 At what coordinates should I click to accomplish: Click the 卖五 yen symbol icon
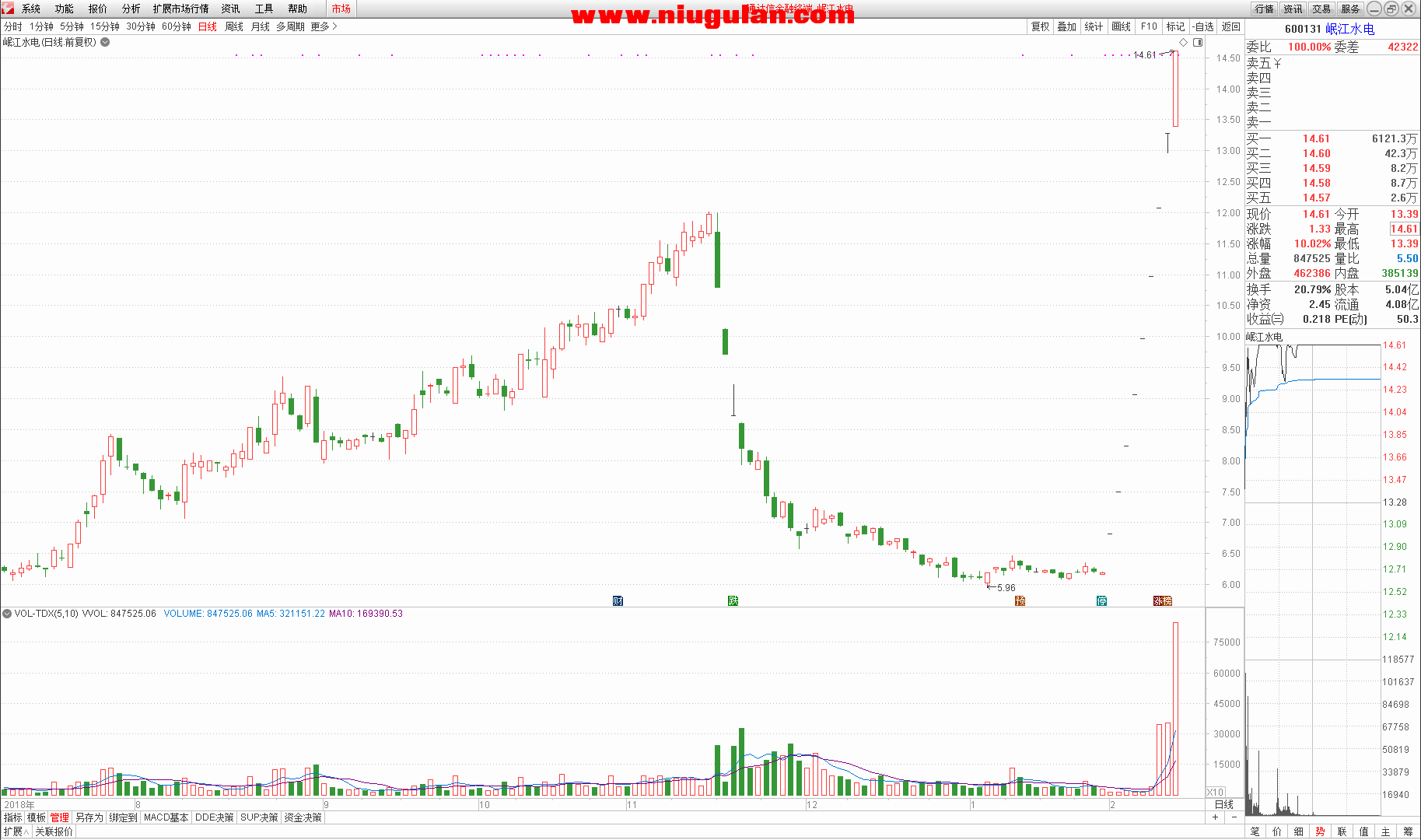click(1277, 63)
